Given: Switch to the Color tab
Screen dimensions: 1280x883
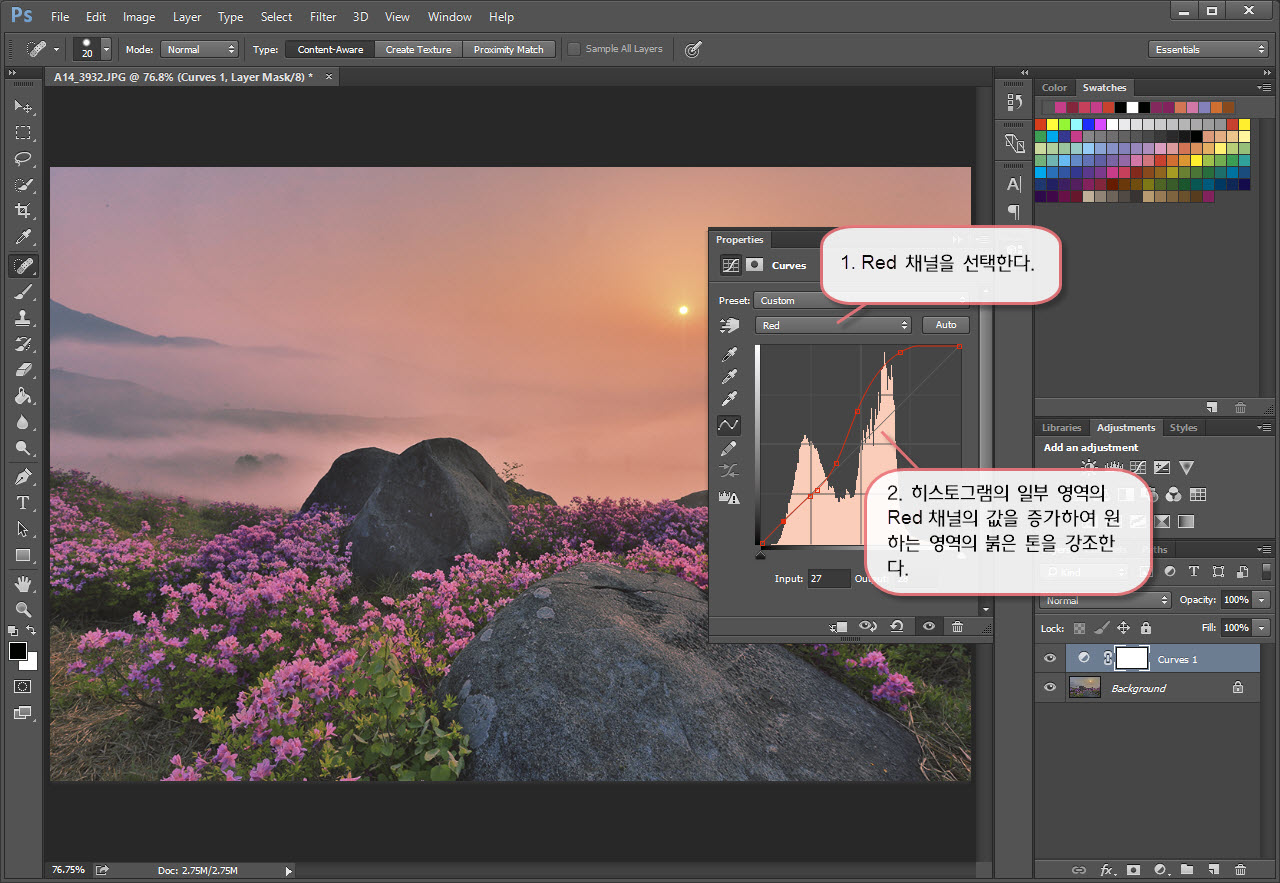Looking at the screenshot, I should click(1054, 88).
